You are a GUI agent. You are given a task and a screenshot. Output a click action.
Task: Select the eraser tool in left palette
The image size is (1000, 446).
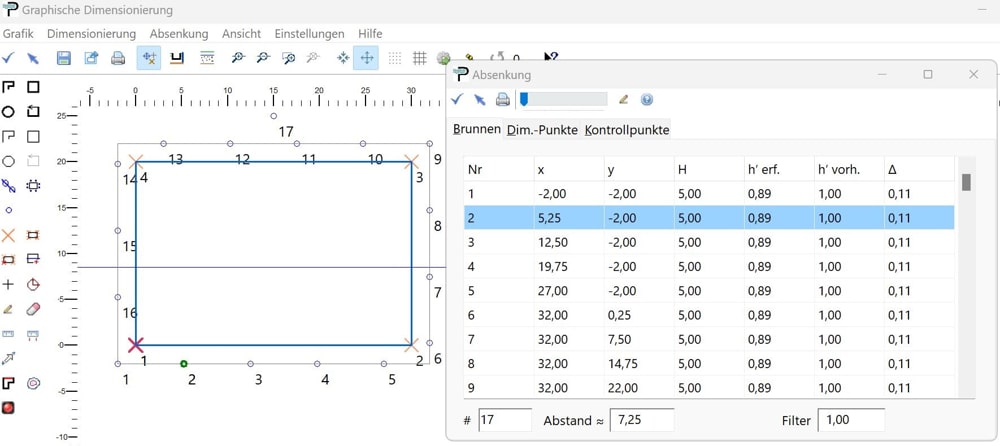click(x=33, y=309)
